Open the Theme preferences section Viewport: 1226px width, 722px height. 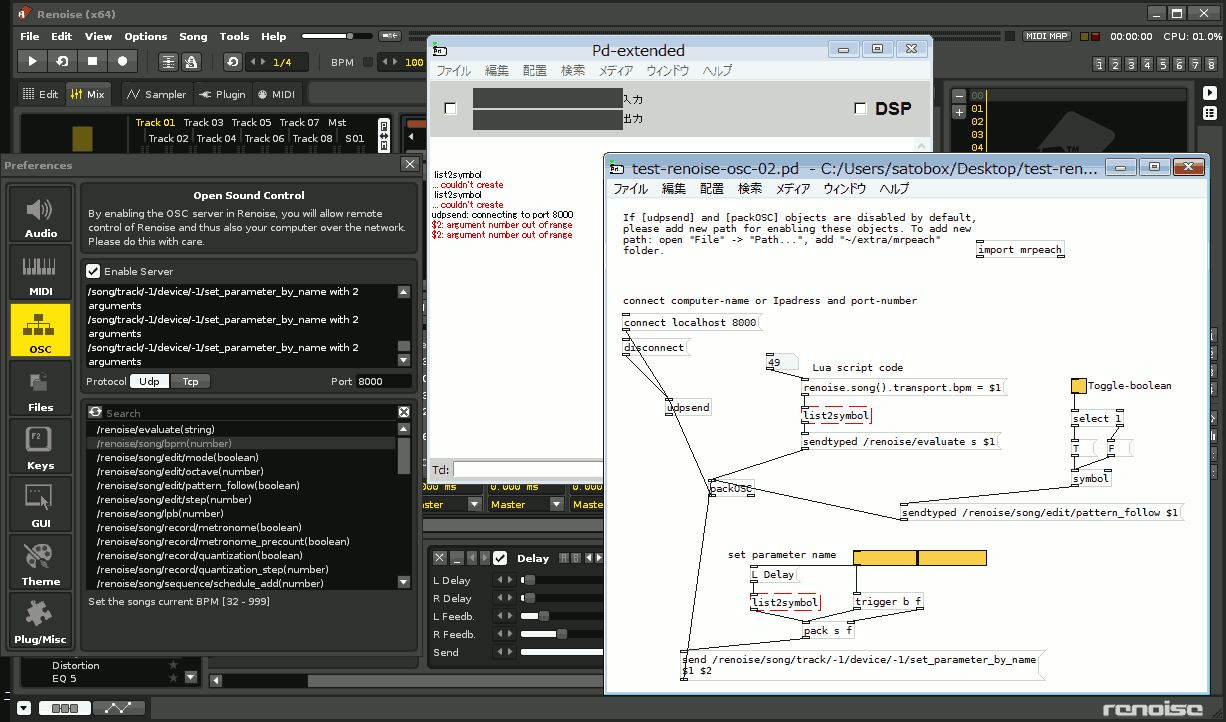[x=40, y=563]
